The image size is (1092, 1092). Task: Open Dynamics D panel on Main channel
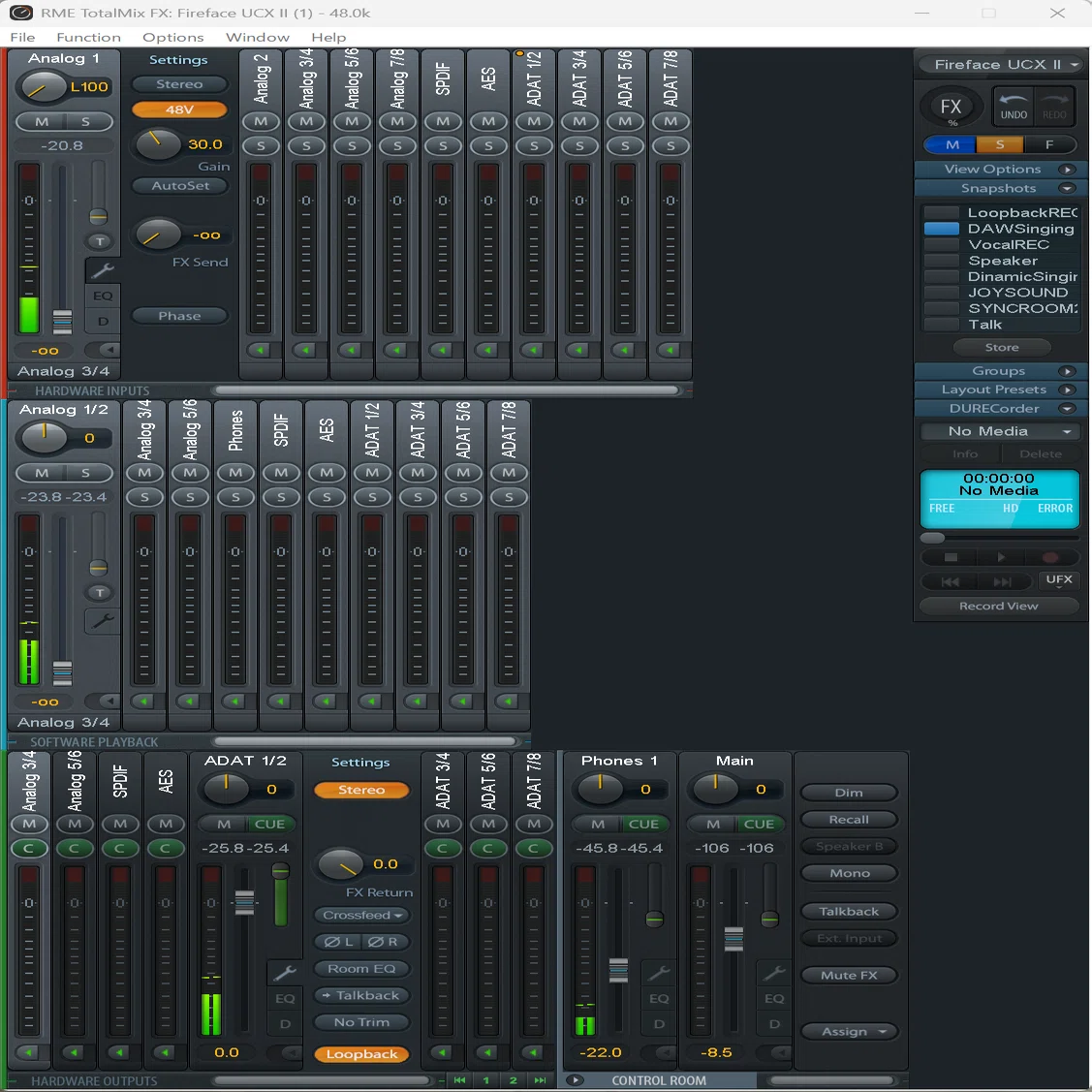(x=774, y=1024)
